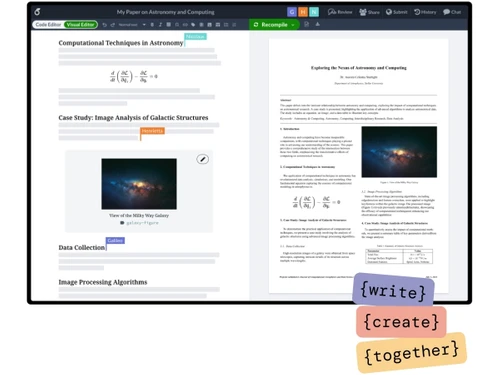Screen dimensions: 500x375
Task: Click collaborator avatar H
Action: (303, 12)
